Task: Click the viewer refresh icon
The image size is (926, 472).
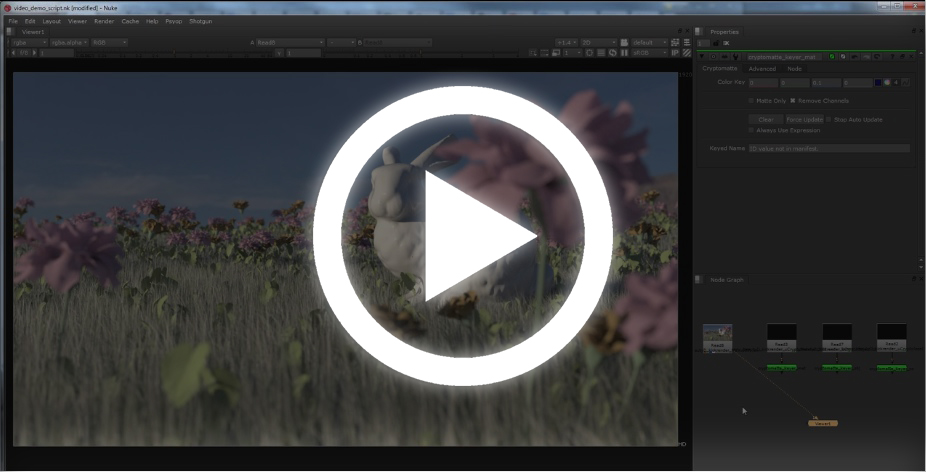Action: 612,53
